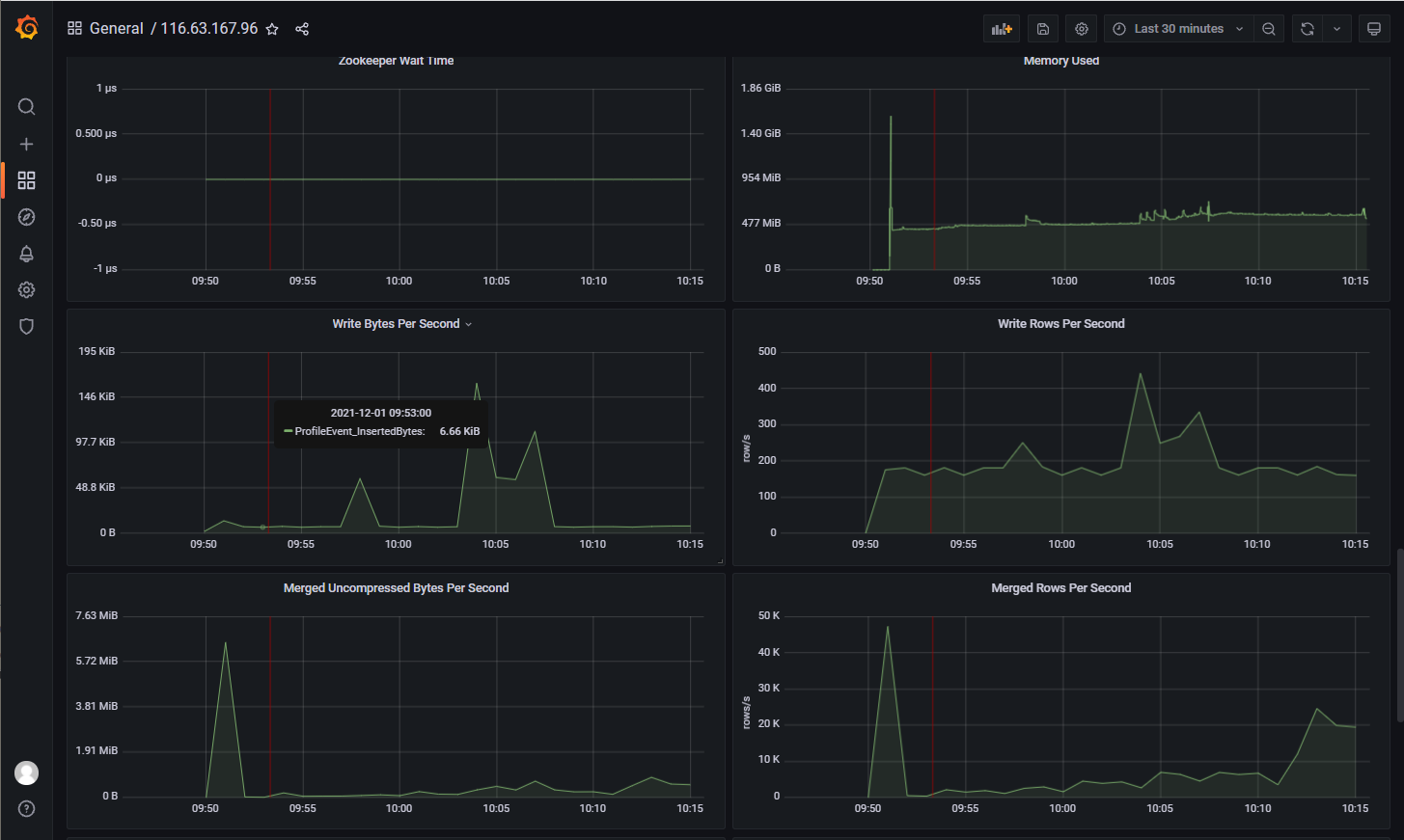Open the refresh interval dropdown

tap(1336, 29)
